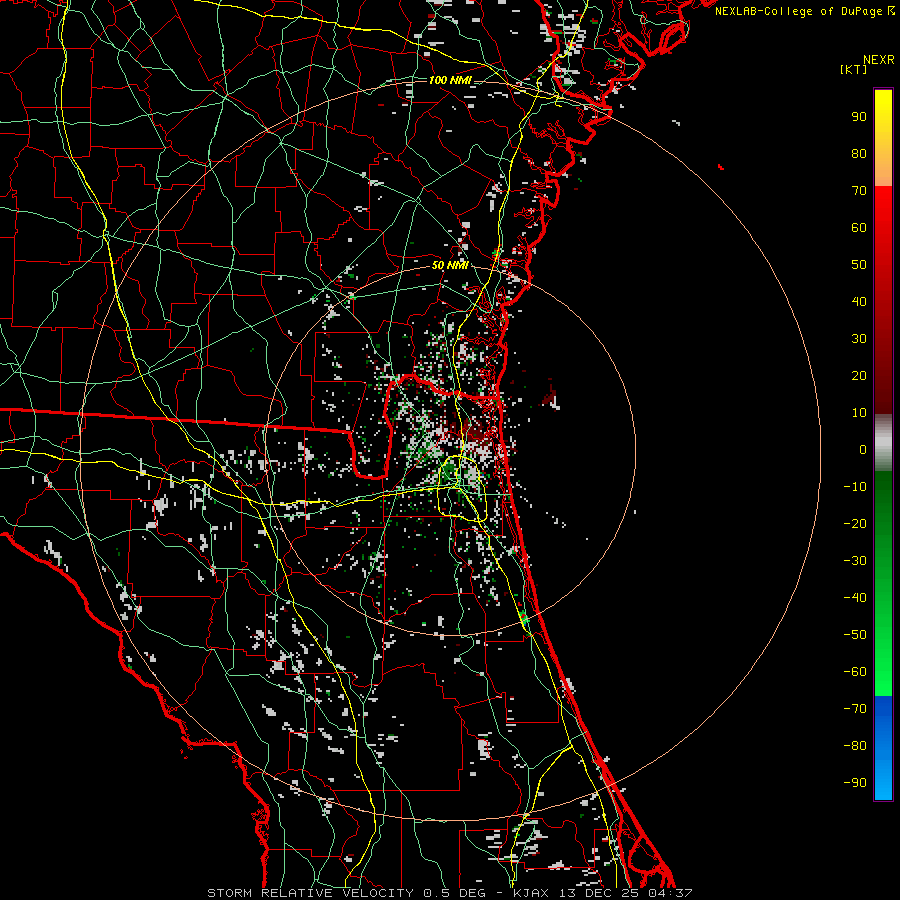
Task: Click the 90 tick label on the scale
Action: pos(858,116)
